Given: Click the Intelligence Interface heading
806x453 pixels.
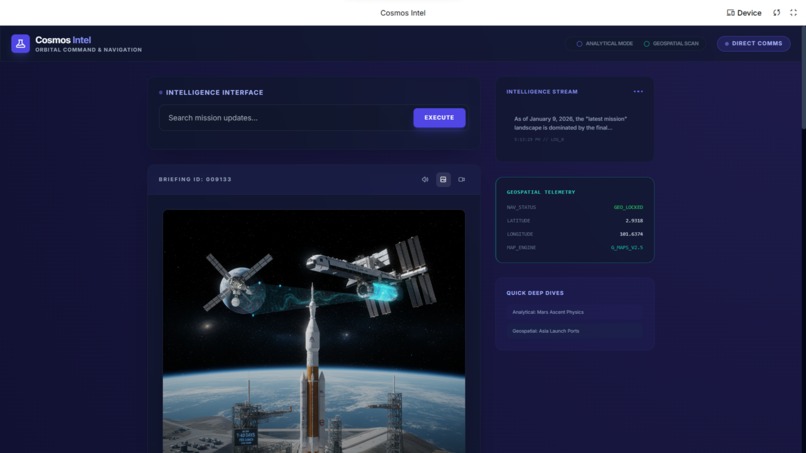Looking at the screenshot, I should [214, 93].
